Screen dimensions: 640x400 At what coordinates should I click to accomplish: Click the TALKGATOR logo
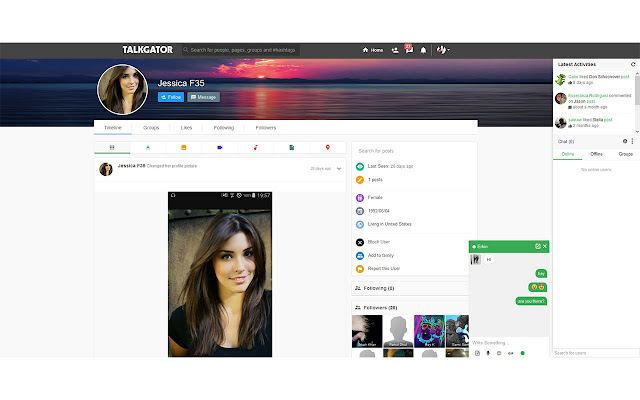click(147, 50)
